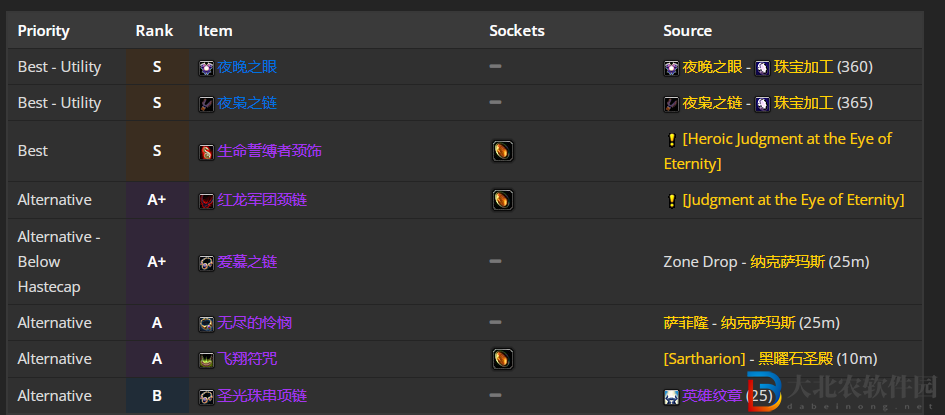Click the 夜枭之链 item icon

point(207,104)
